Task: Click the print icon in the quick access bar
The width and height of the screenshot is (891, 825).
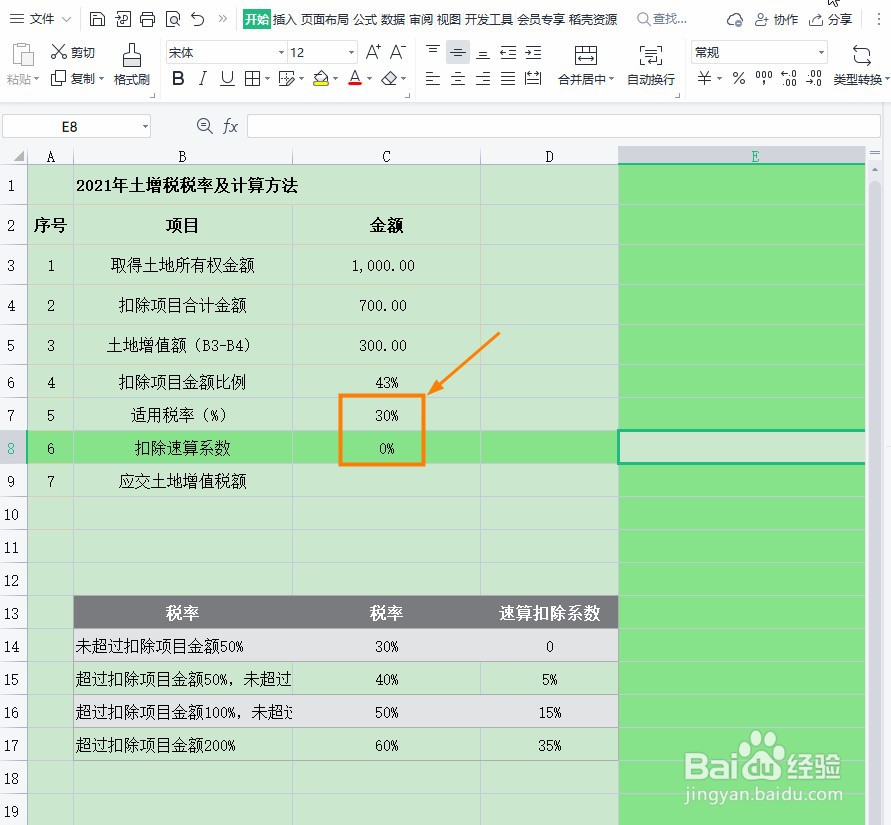Action: click(x=148, y=19)
